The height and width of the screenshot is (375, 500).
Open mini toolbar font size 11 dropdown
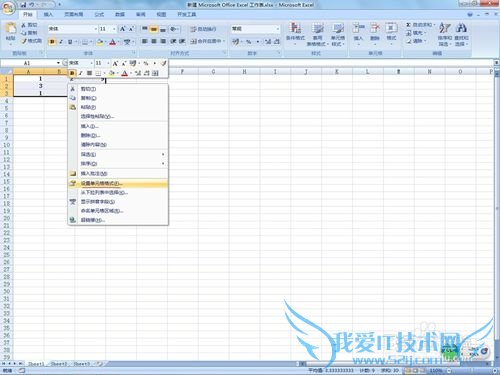click(x=108, y=63)
